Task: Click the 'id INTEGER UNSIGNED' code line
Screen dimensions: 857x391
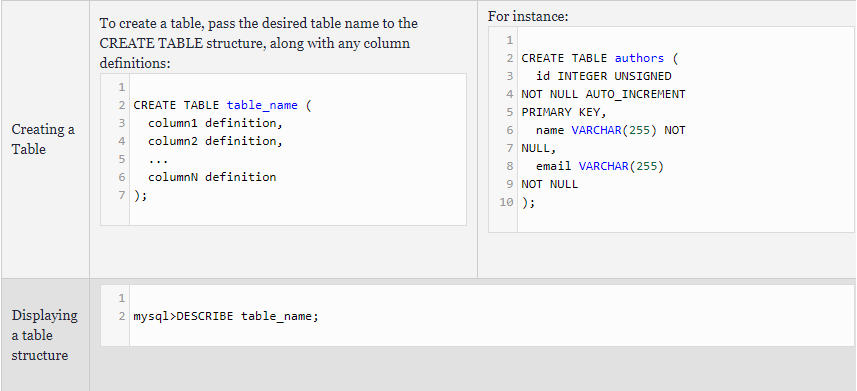Action: pyautogui.click(x=603, y=76)
